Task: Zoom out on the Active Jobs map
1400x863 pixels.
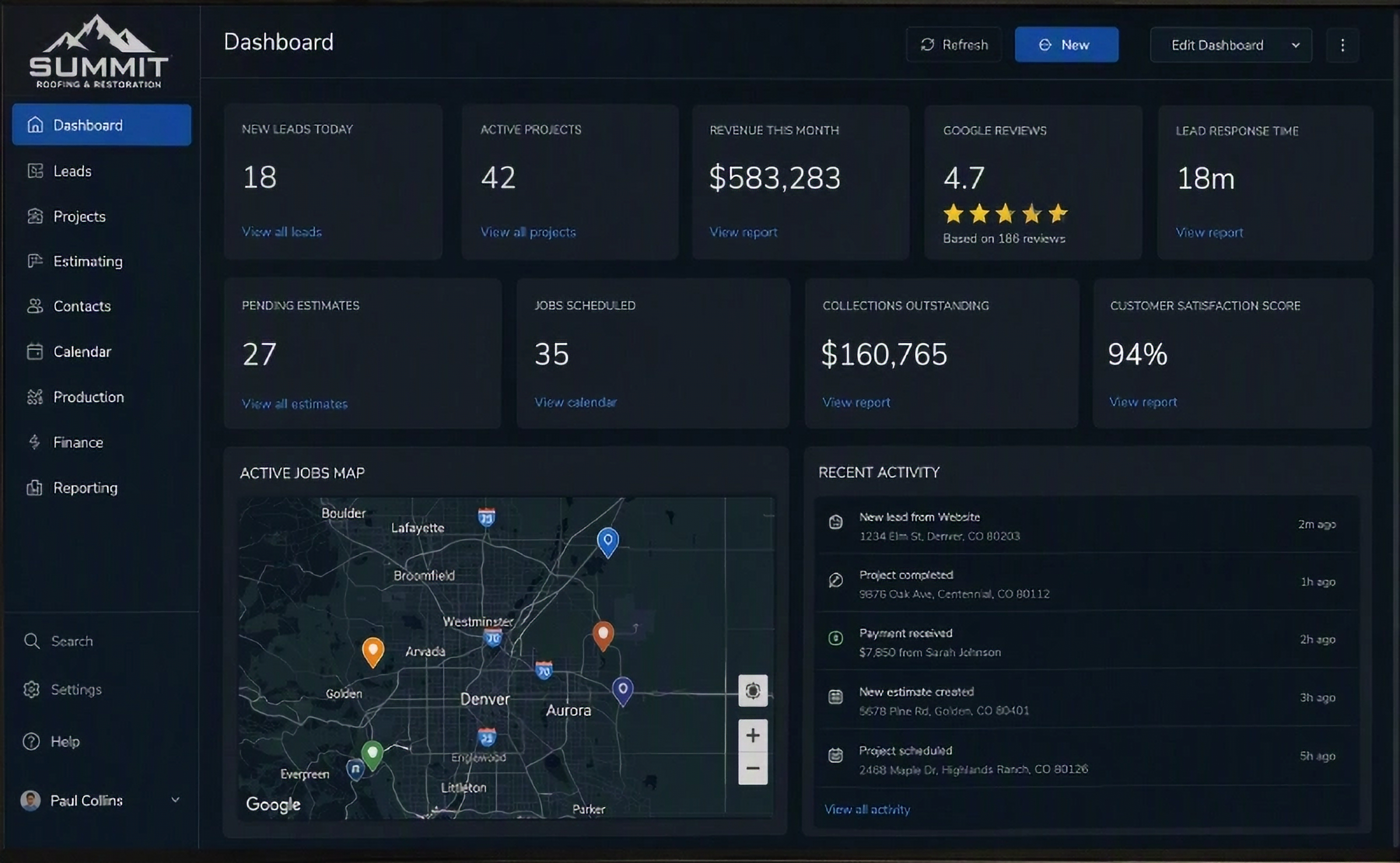Action: [x=752, y=768]
